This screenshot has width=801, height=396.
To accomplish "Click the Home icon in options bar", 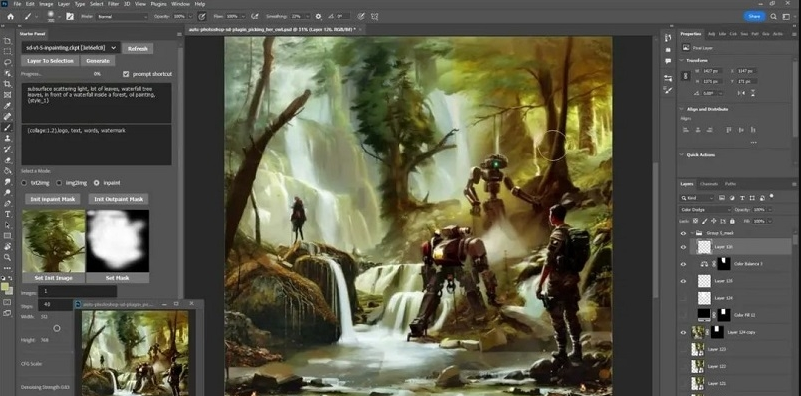I will 10,16.
